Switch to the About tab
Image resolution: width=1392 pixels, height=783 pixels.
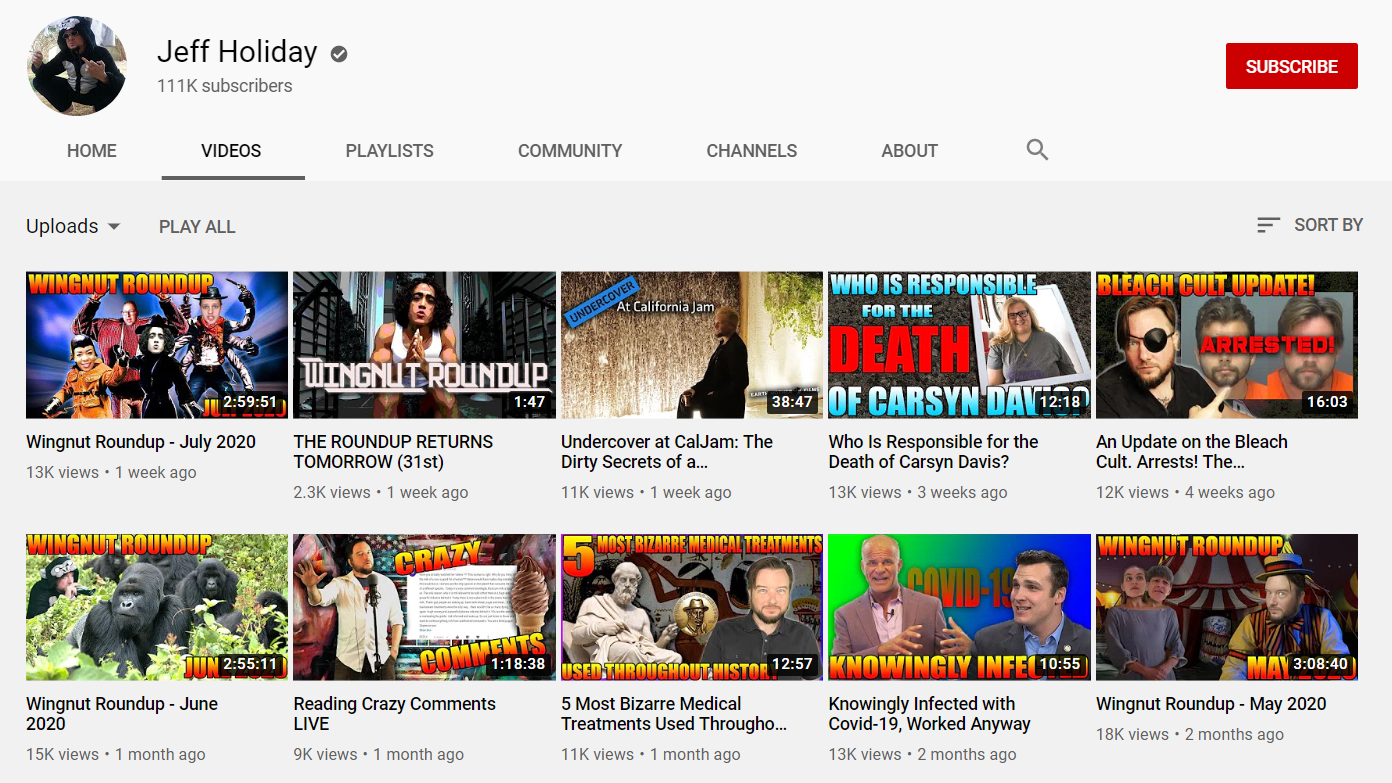[910, 151]
